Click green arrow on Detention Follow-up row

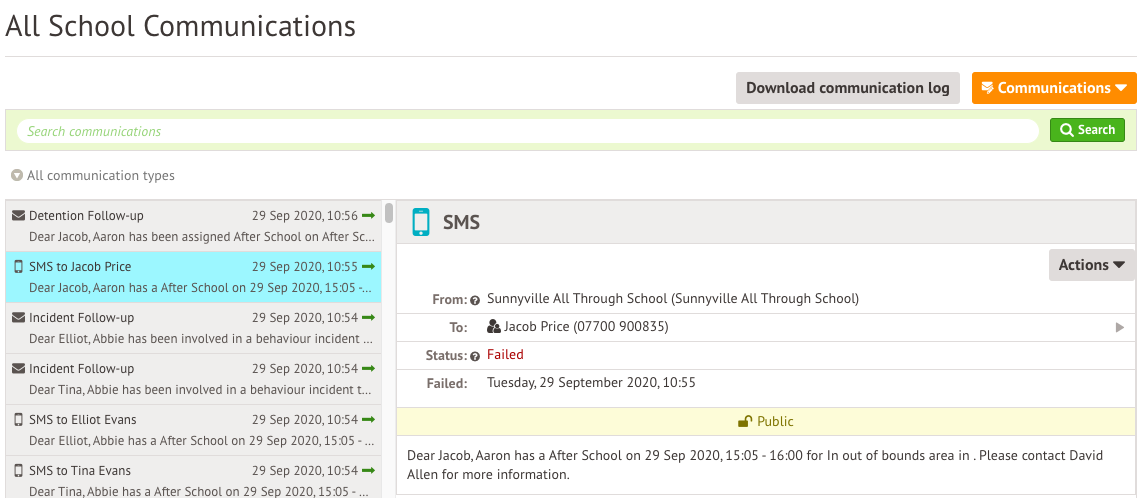[369, 216]
